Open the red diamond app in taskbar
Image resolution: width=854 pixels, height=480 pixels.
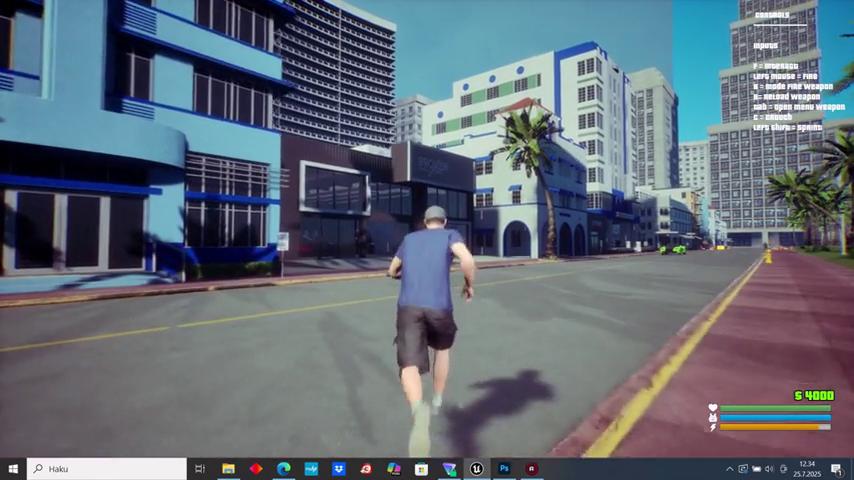tap(256, 469)
